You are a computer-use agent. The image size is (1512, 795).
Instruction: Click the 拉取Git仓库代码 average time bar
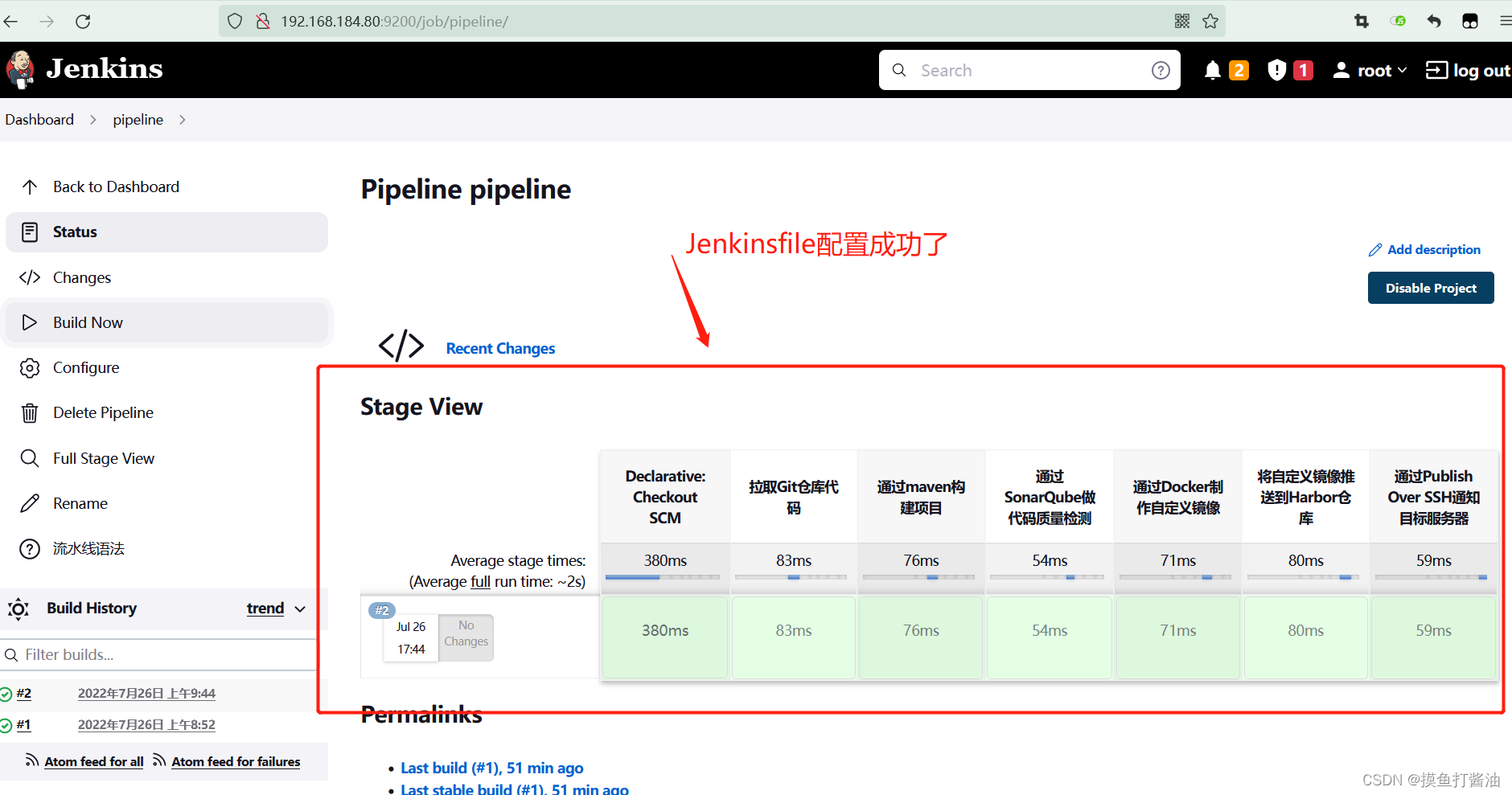coord(793,576)
